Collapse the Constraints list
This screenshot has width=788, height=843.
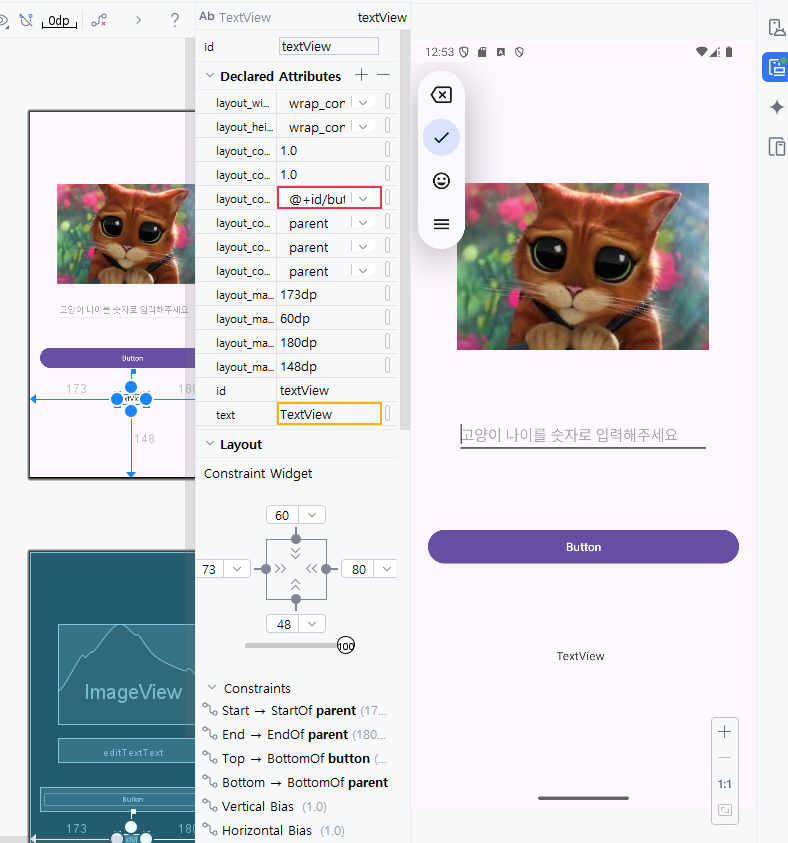coord(212,687)
